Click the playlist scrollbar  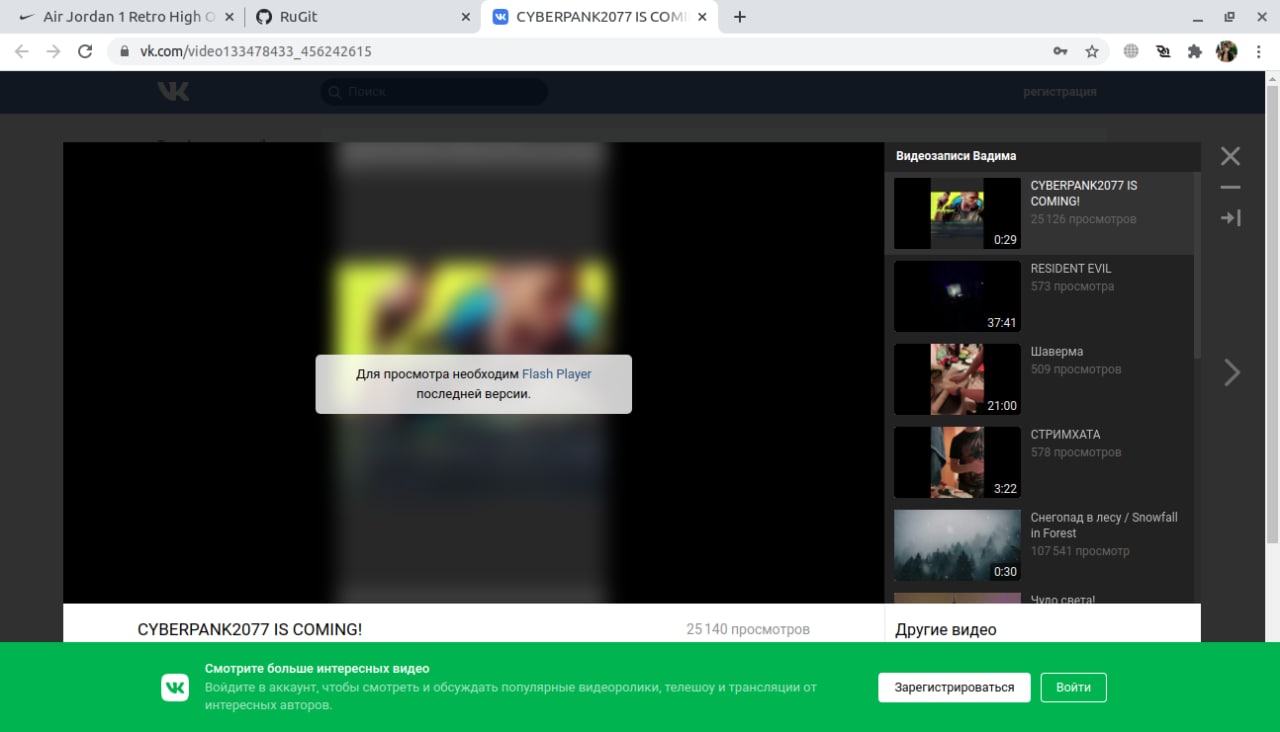point(1197,265)
